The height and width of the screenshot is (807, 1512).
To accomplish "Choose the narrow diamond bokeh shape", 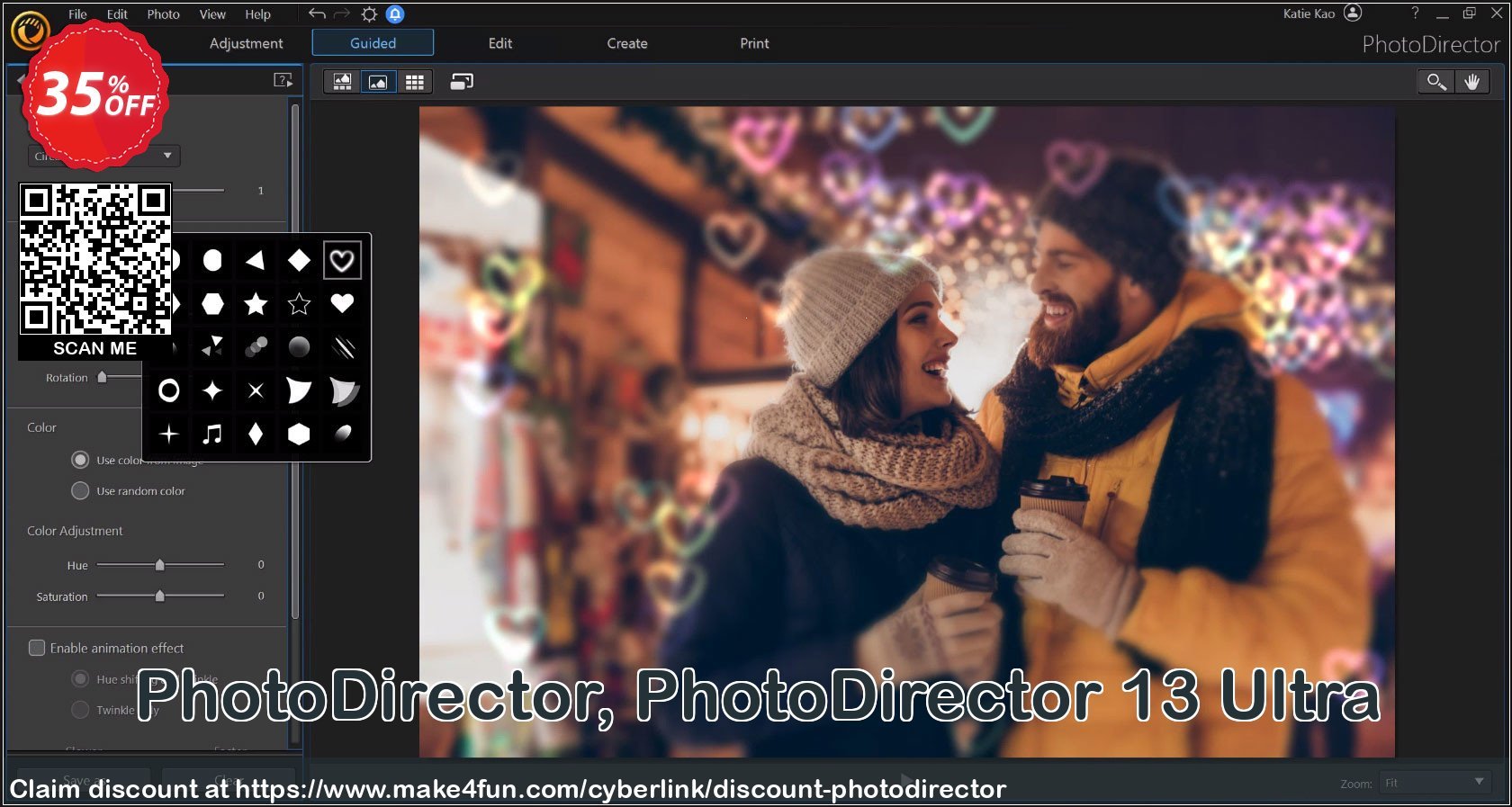I will coord(256,434).
